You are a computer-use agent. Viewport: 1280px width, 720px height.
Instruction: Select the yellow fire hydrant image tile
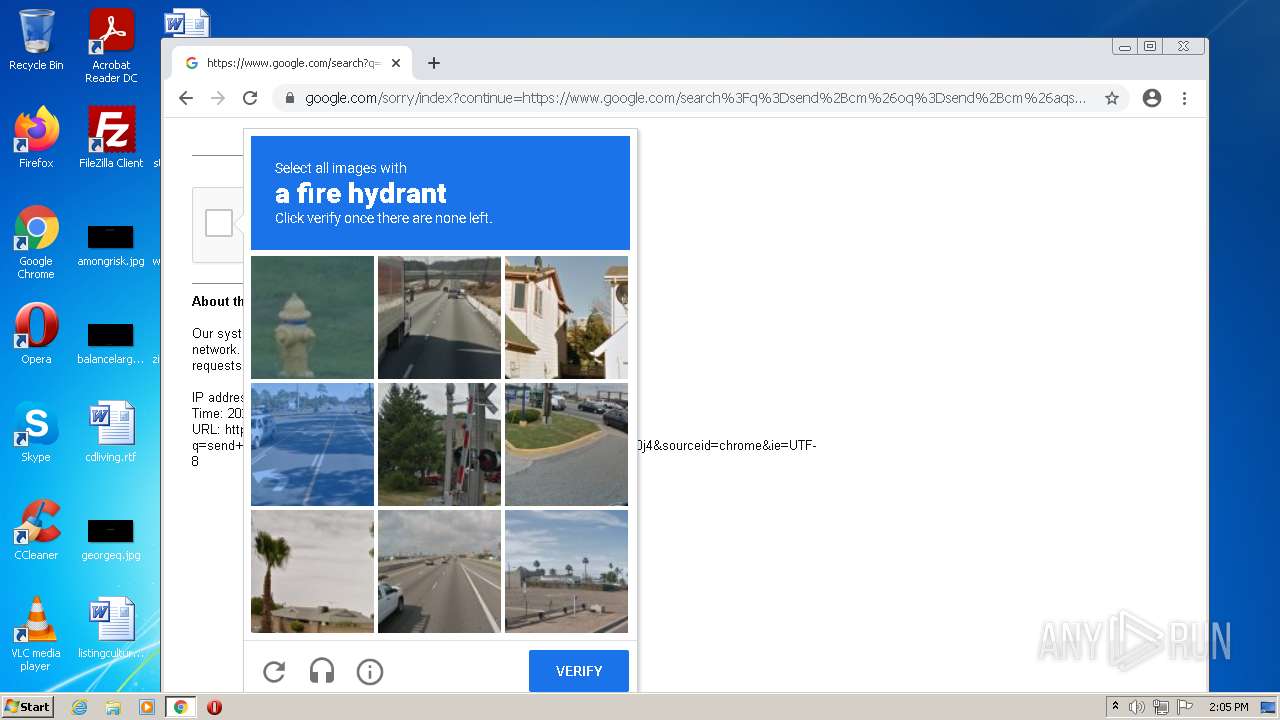[312, 317]
